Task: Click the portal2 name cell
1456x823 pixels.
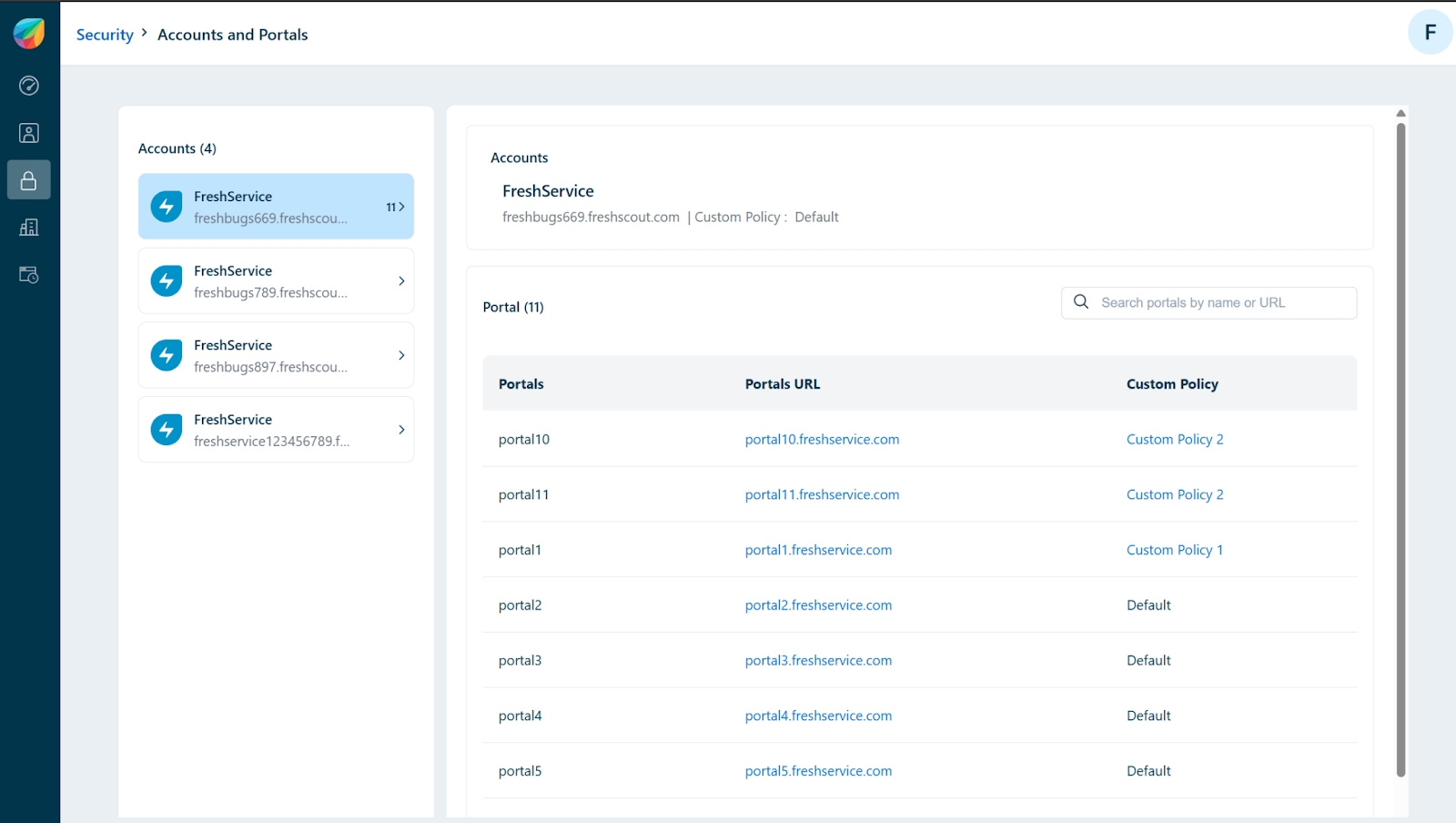Action: coord(520,605)
